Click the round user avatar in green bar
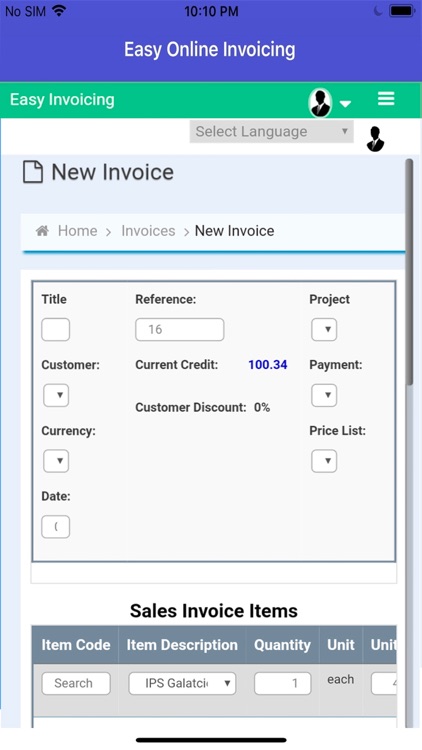The height and width of the screenshot is (750, 422). pos(320,102)
